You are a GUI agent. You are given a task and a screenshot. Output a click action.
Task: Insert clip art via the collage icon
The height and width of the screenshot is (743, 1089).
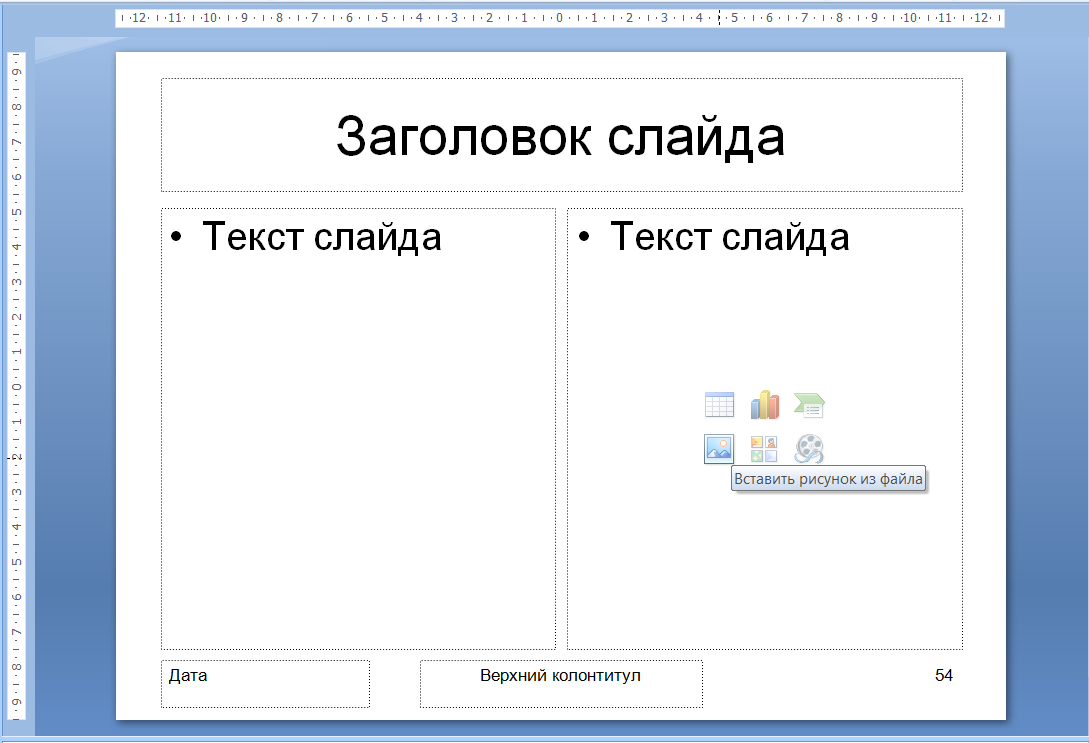(764, 449)
